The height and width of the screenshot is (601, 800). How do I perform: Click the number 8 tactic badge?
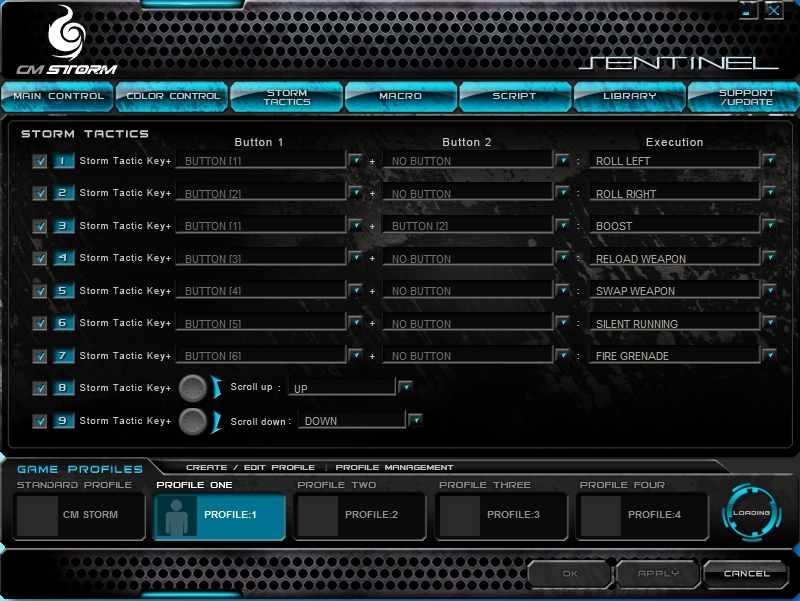pos(63,388)
